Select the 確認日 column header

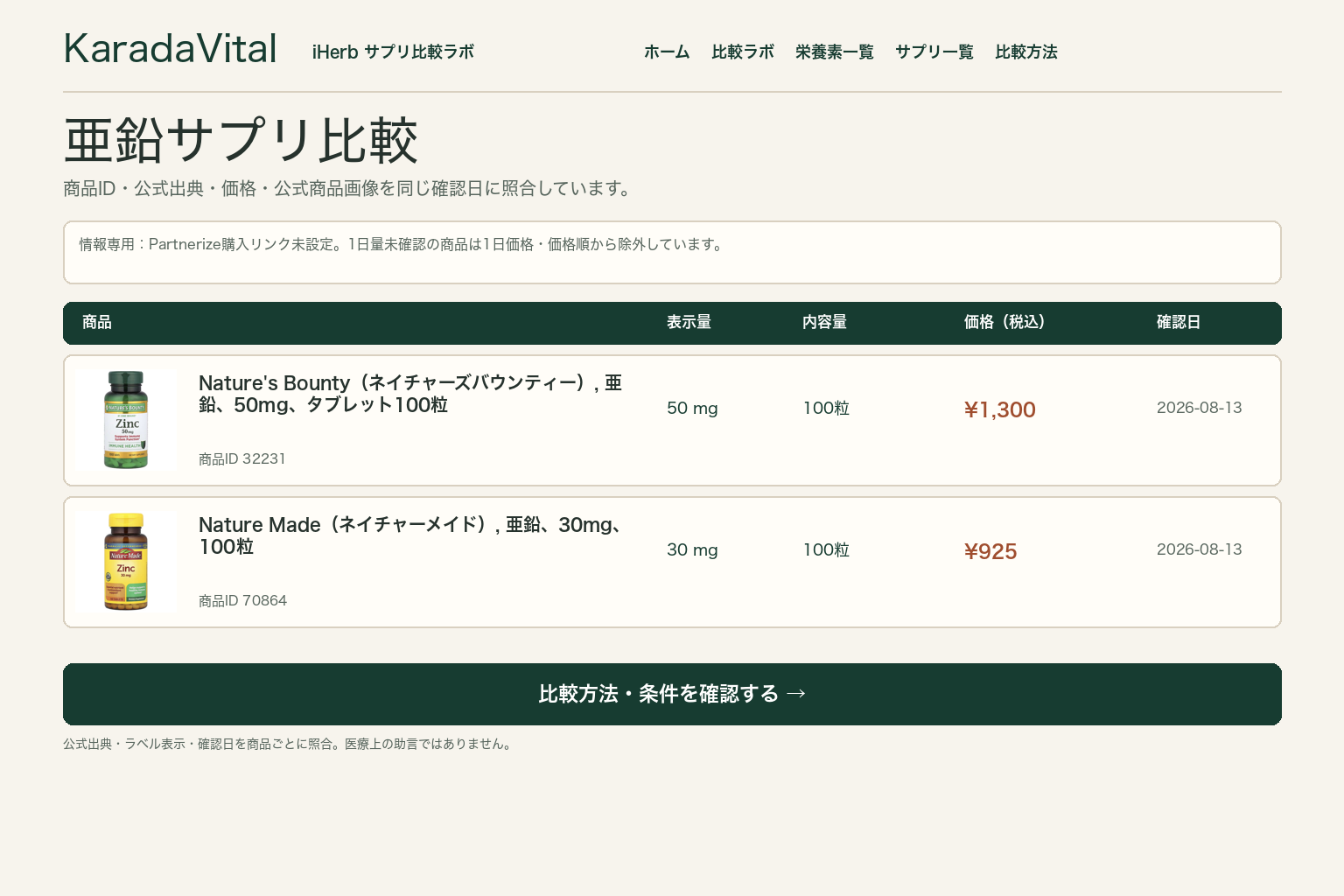point(1179,322)
